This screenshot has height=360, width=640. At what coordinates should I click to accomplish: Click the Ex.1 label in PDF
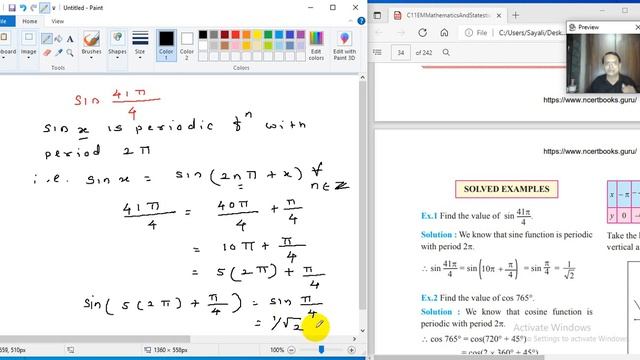tap(429, 216)
